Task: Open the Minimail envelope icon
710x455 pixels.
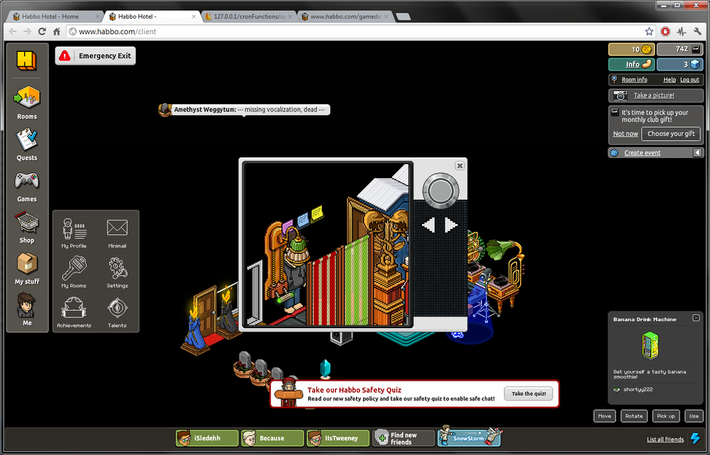Action: [117, 228]
